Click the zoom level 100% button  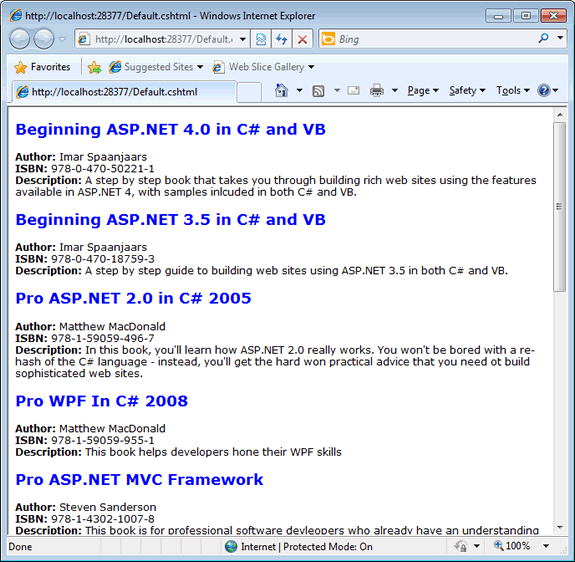point(513,546)
